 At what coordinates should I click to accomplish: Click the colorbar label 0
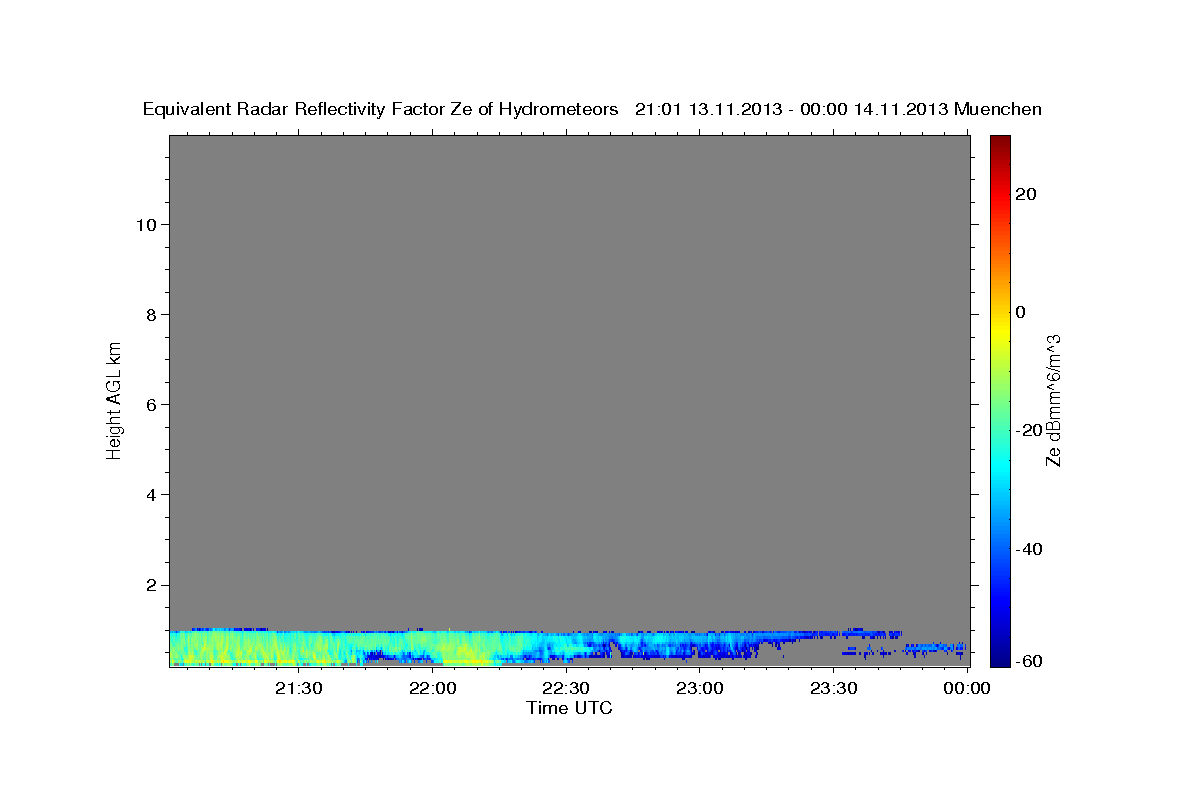[x=1021, y=312]
